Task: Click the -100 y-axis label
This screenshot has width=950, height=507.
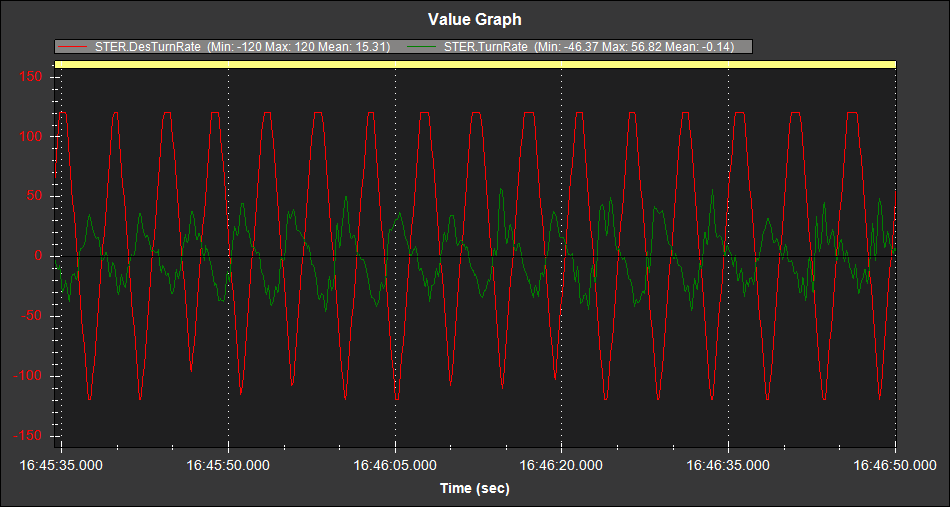Action: pyautogui.click(x=27, y=376)
